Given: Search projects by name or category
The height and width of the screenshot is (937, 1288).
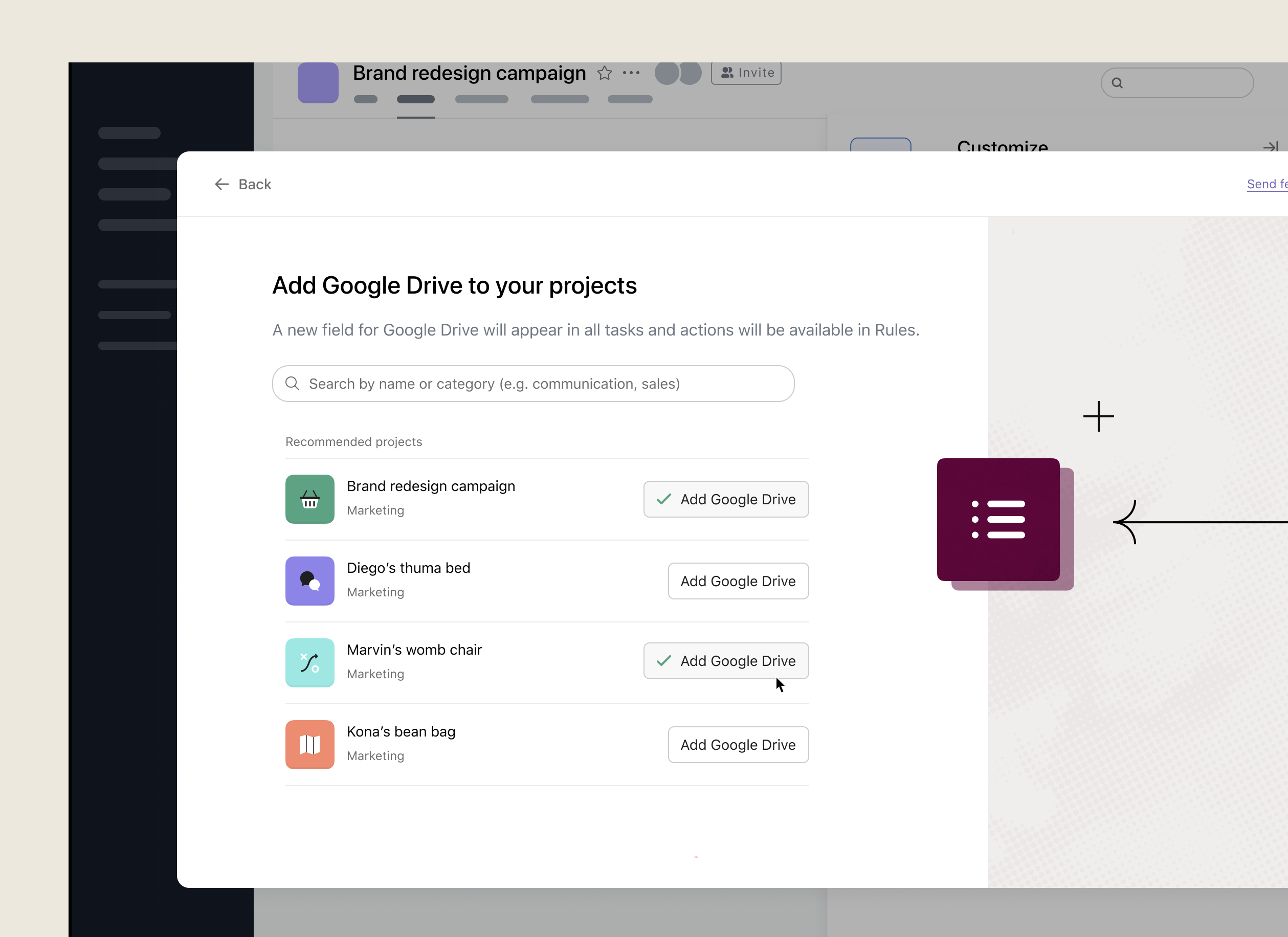Looking at the screenshot, I should point(532,384).
